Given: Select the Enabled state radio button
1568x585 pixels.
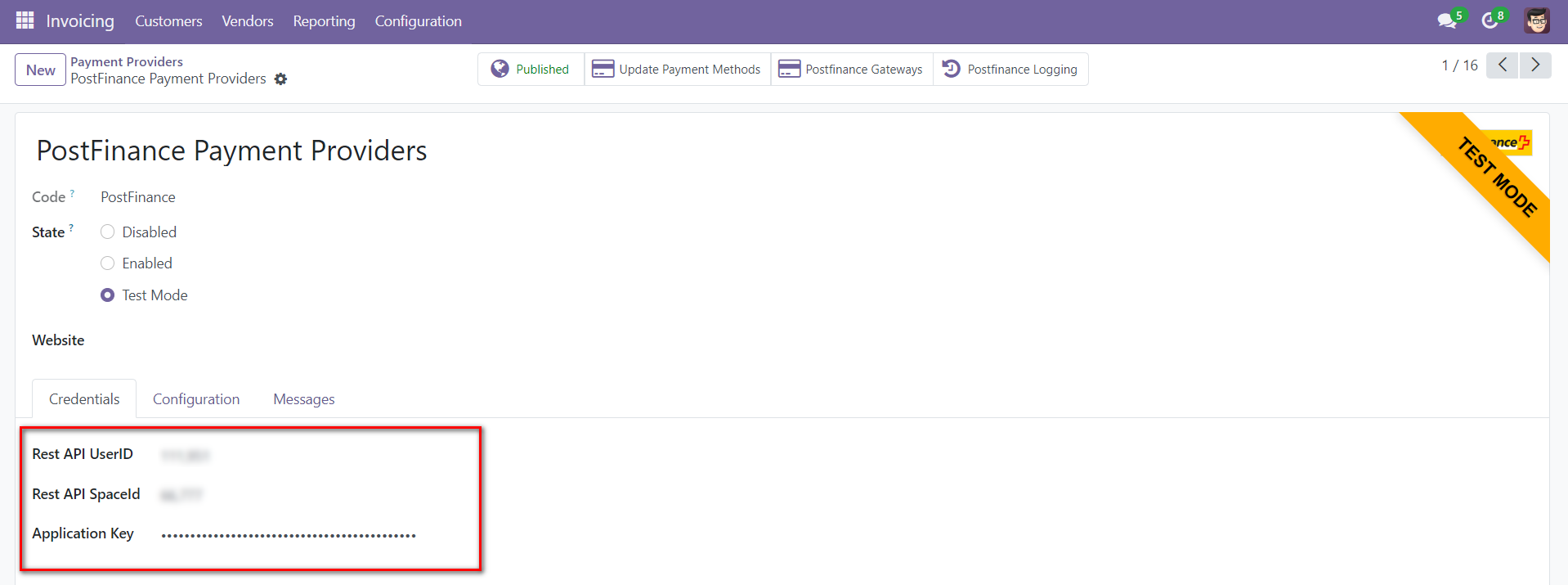Looking at the screenshot, I should click(107, 263).
